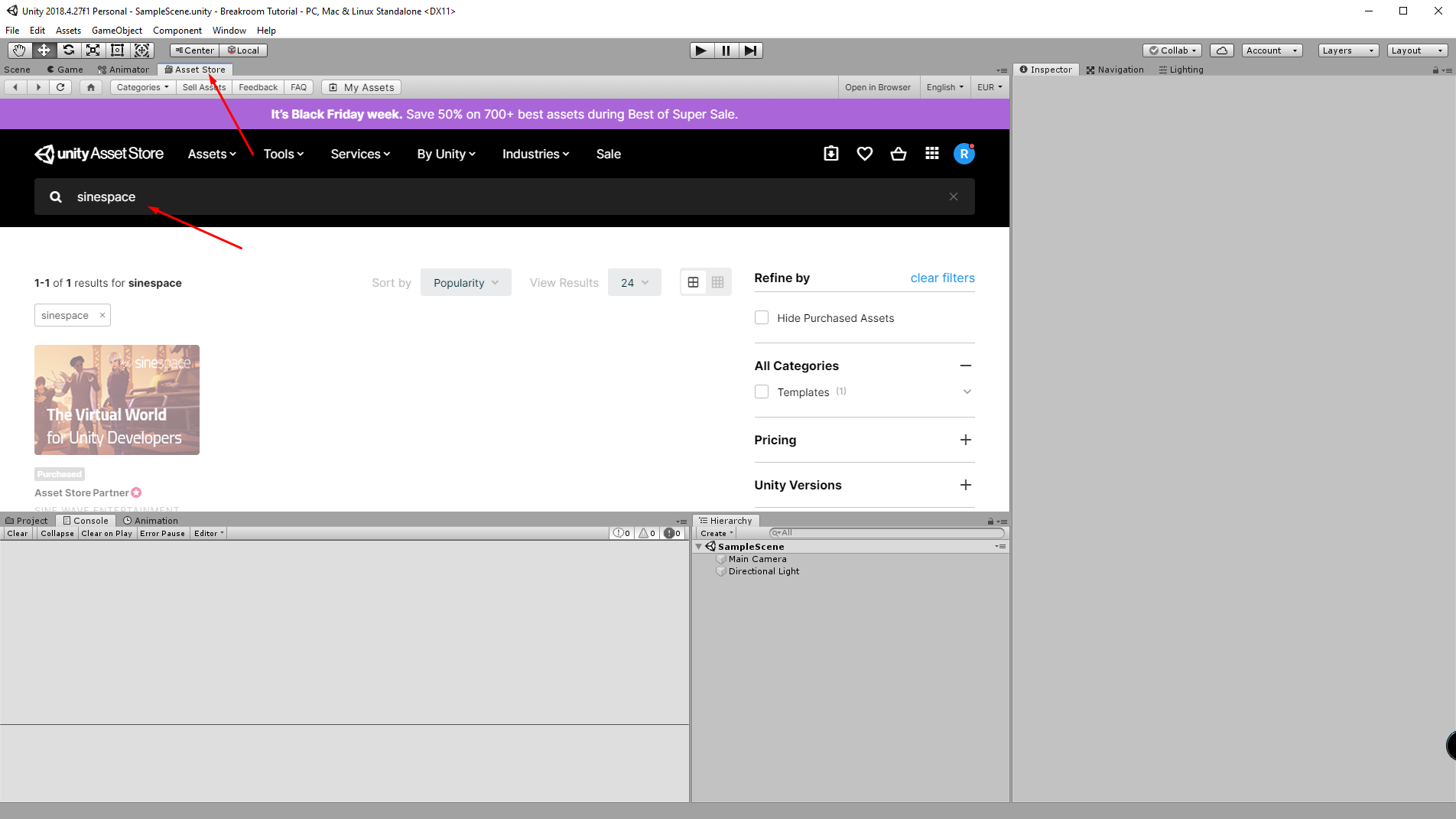The height and width of the screenshot is (819, 1456).
Task: Click the Play button
Action: [701, 50]
